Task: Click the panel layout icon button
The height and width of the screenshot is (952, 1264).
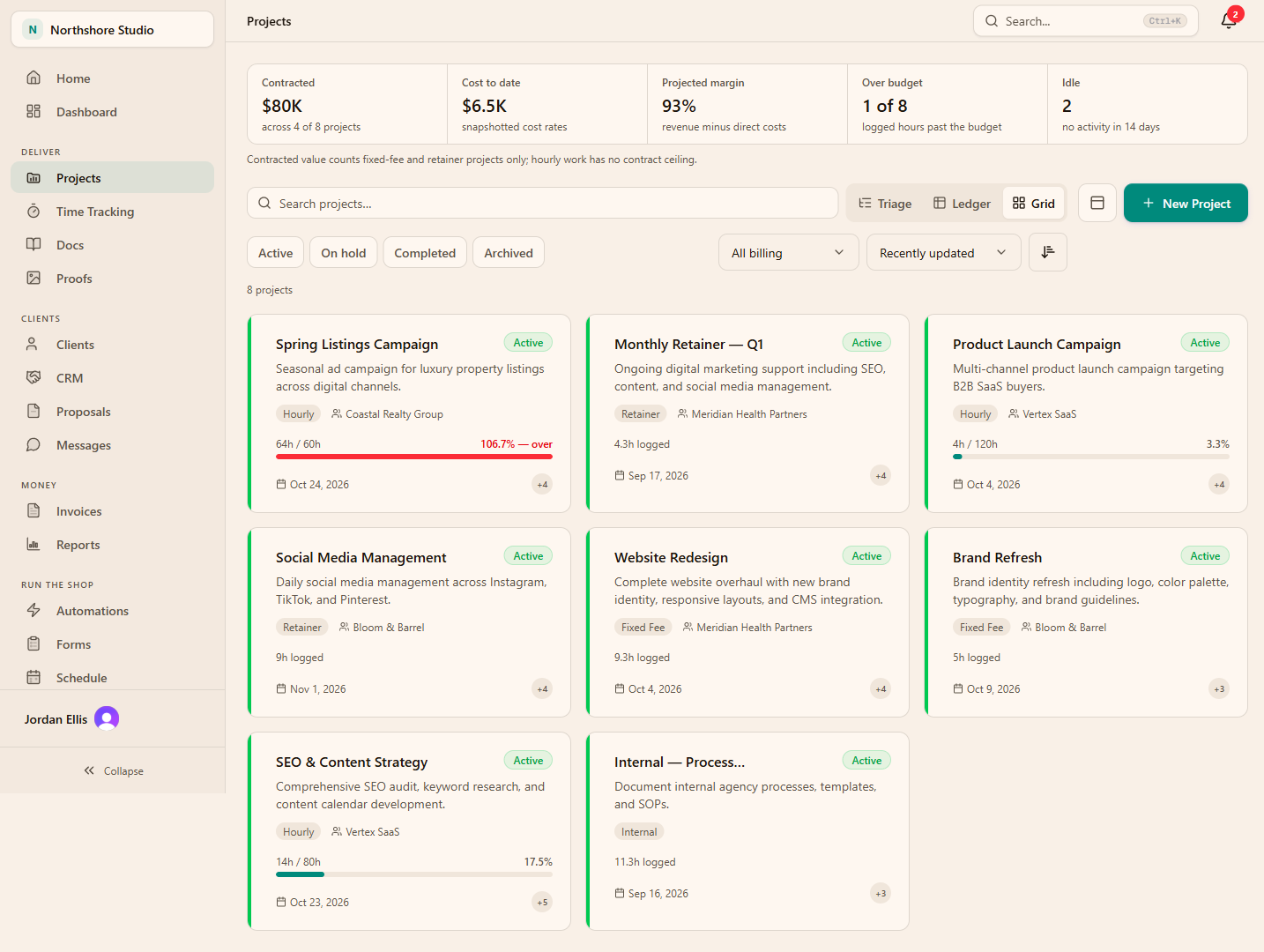Action: click(1097, 203)
